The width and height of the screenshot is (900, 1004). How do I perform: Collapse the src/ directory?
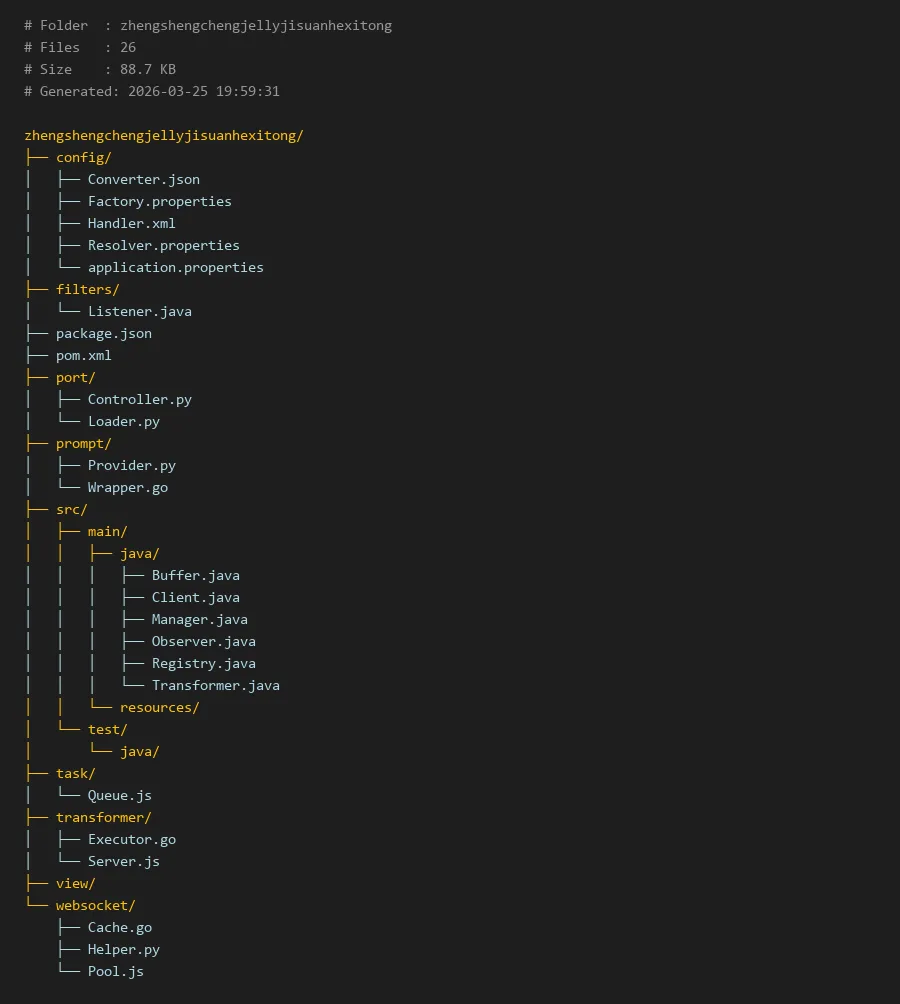click(x=71, y=509)
